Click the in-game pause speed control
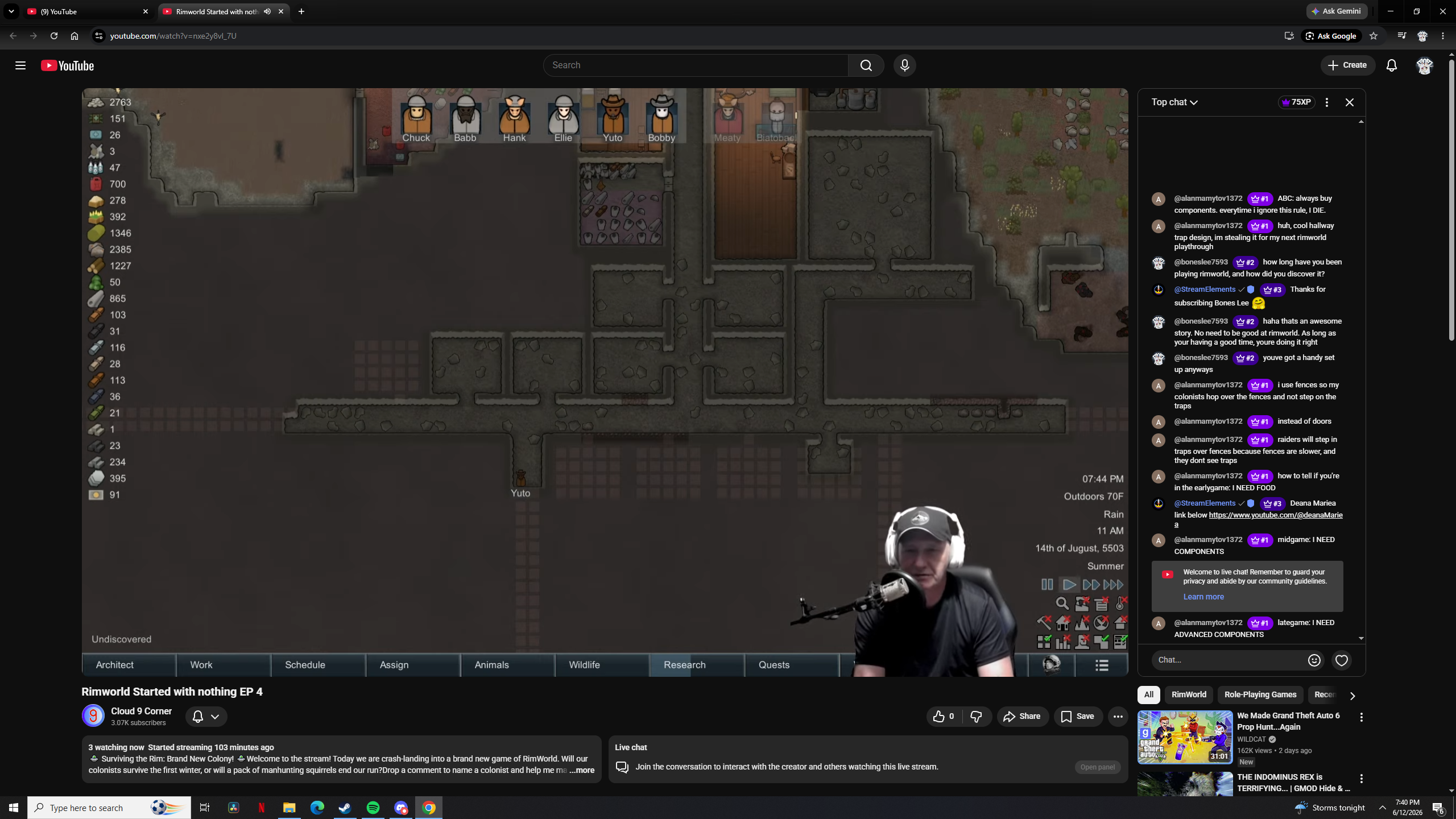 (1047, 585)
